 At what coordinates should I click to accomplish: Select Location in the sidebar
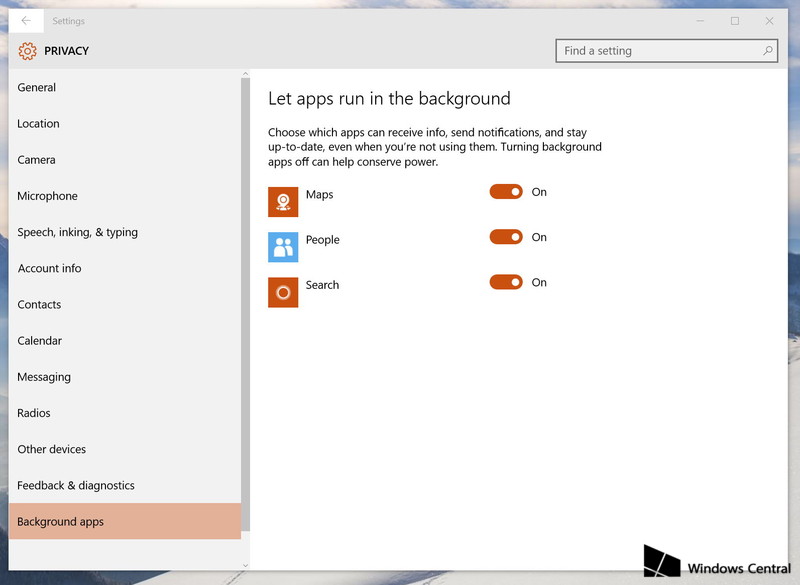tap(39, 124)
